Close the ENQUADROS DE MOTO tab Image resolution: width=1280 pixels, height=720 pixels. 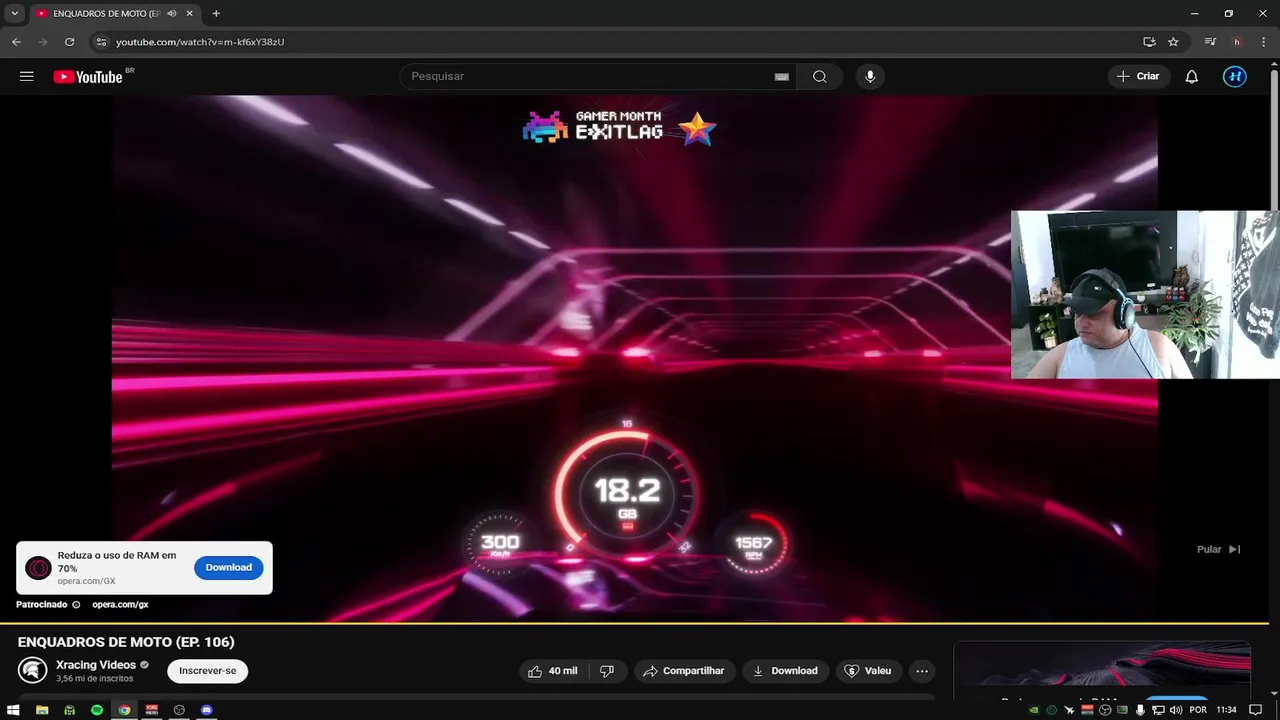click(x=189, y=14)
